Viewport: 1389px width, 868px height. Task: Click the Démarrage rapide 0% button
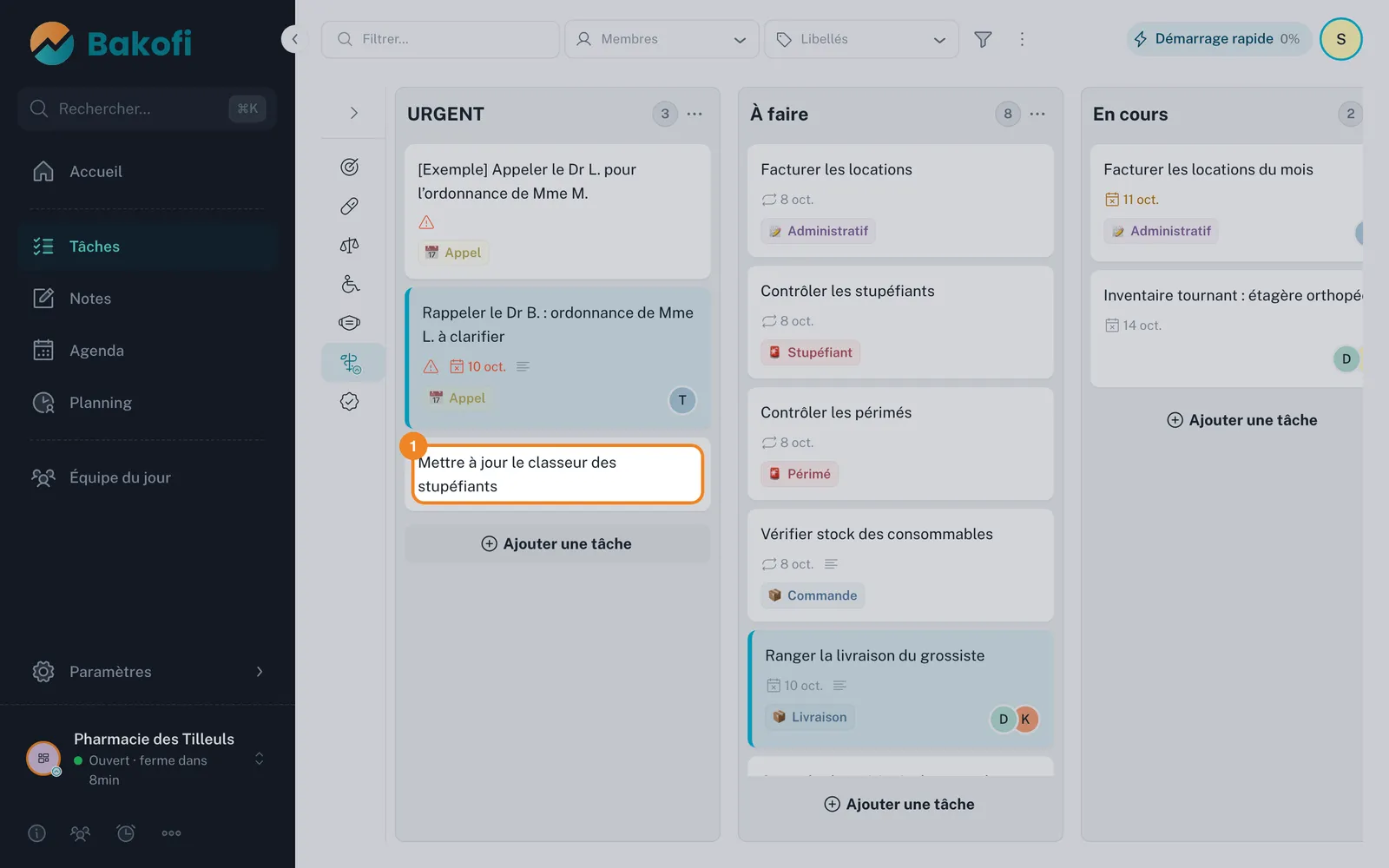[1219, 39]
